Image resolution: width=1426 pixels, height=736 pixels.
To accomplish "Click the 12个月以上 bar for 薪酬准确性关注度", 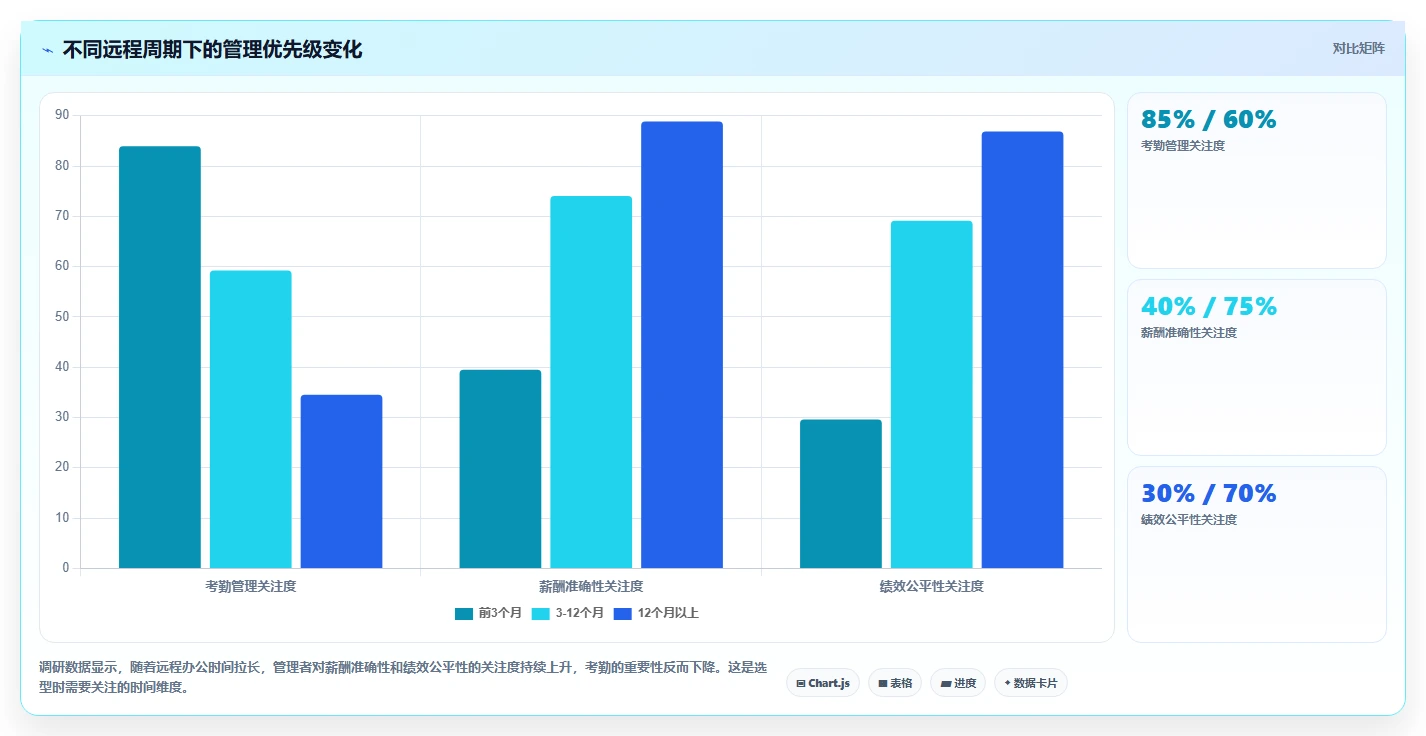I will [x=682, y=345].
